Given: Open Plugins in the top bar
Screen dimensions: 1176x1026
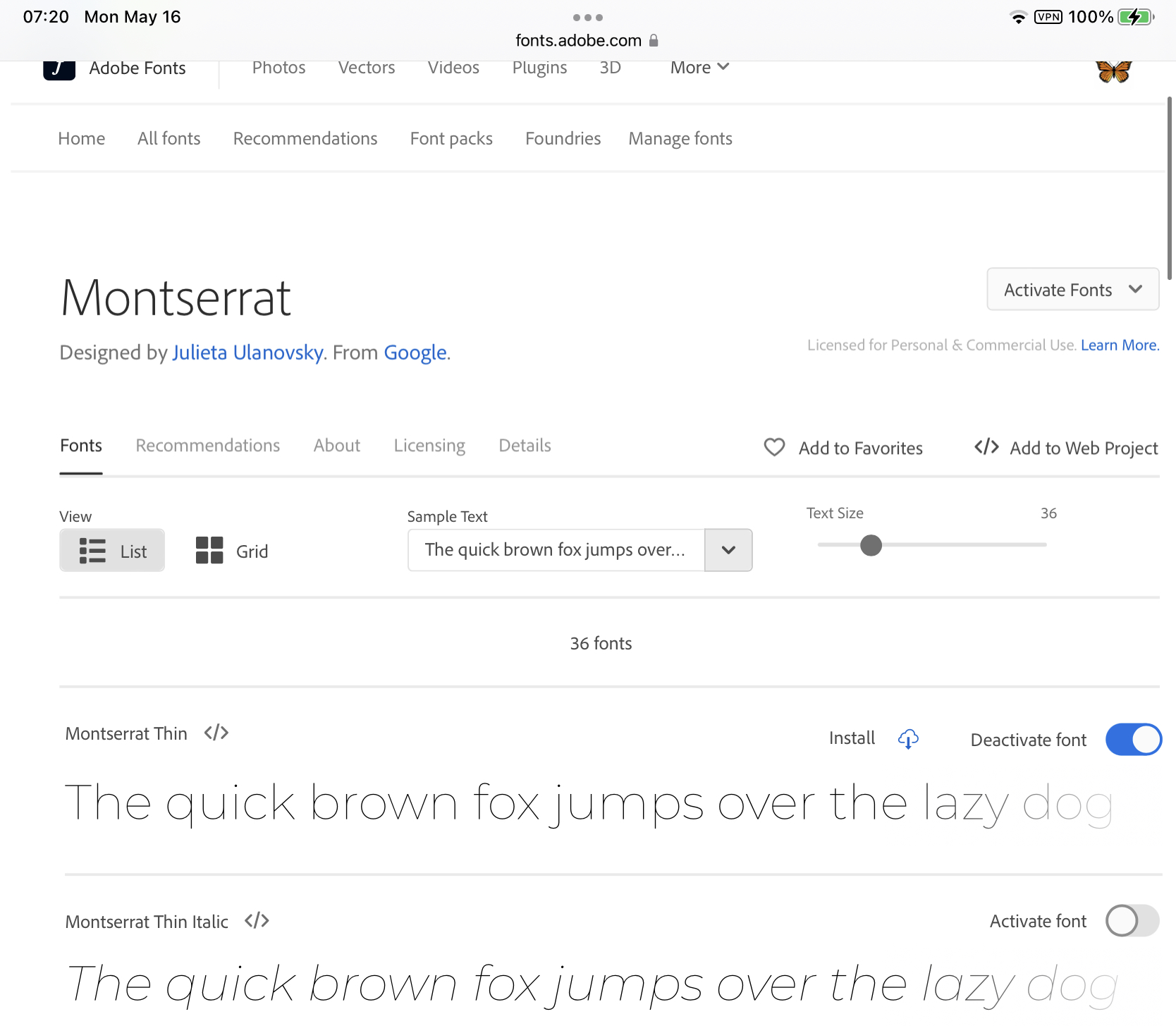Looking at the screenshot, I should [x=539, y=68].
